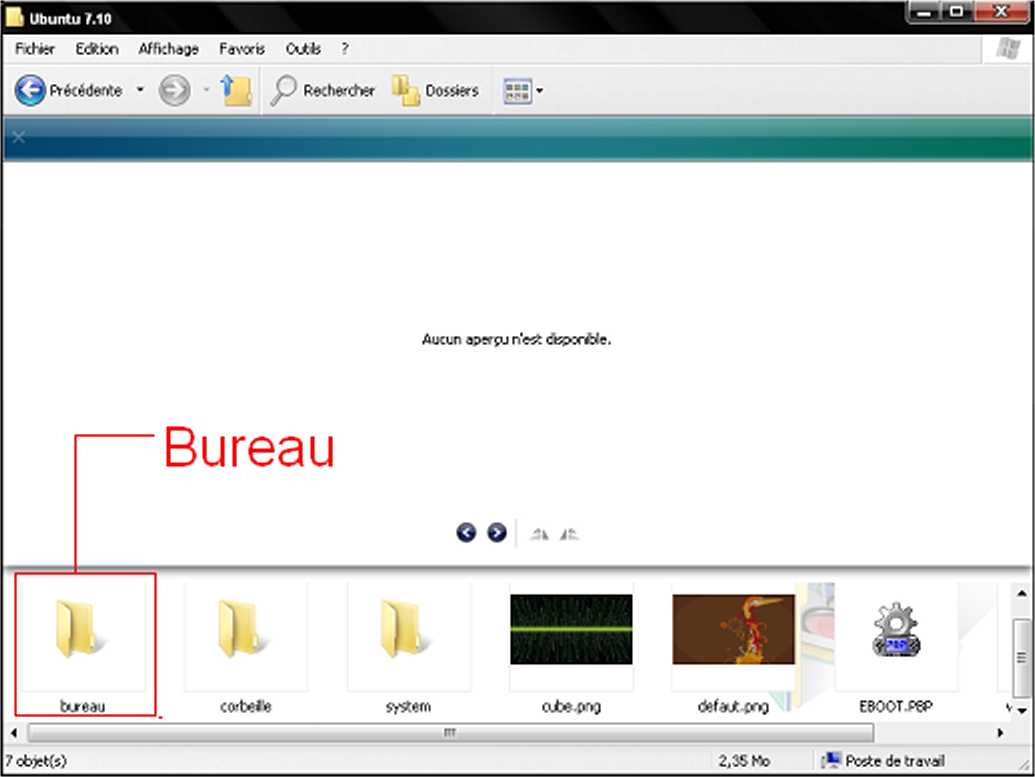Open the Fichier menu
Screen dimensions: 1035x777
click(x=35, y=49)
